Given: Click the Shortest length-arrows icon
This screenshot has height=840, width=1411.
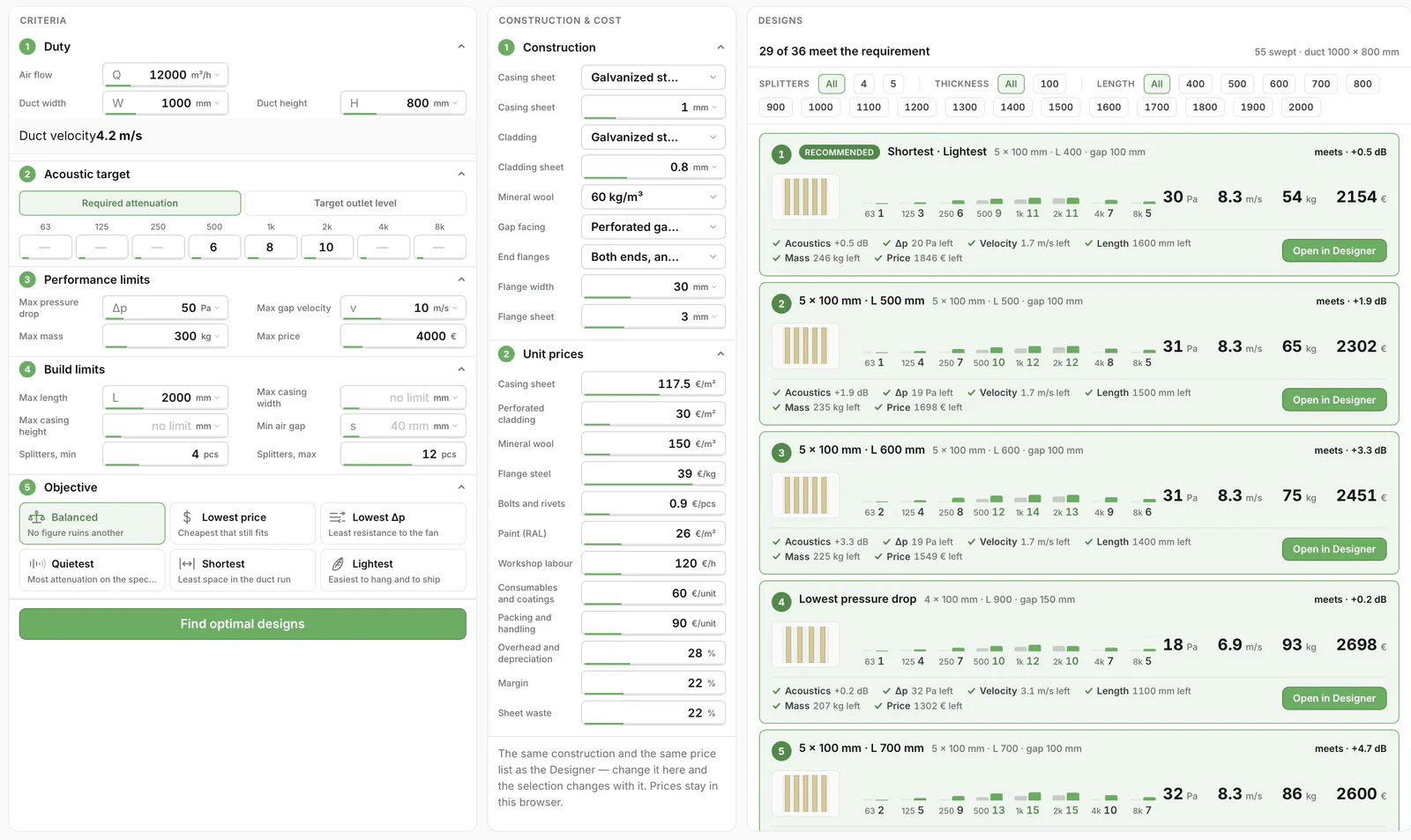Looking at the screenshot, I should click(x=187, y=564).
